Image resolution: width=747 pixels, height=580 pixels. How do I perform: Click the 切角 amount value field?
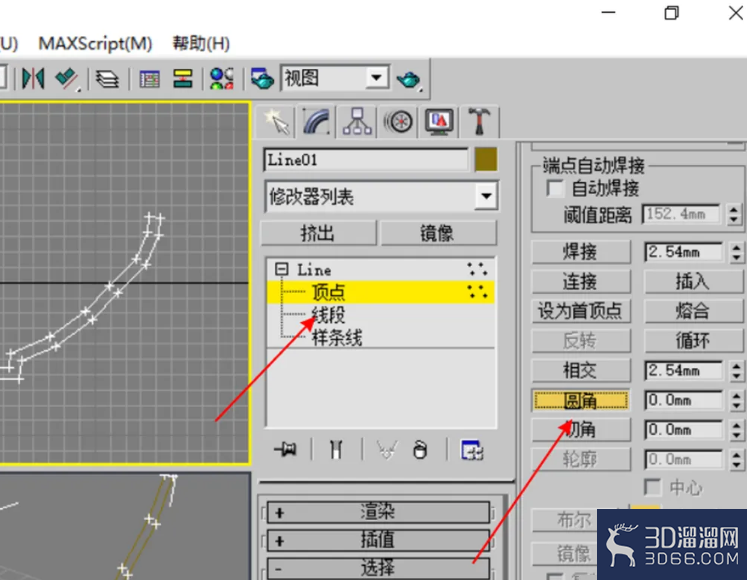pos(684,430)
